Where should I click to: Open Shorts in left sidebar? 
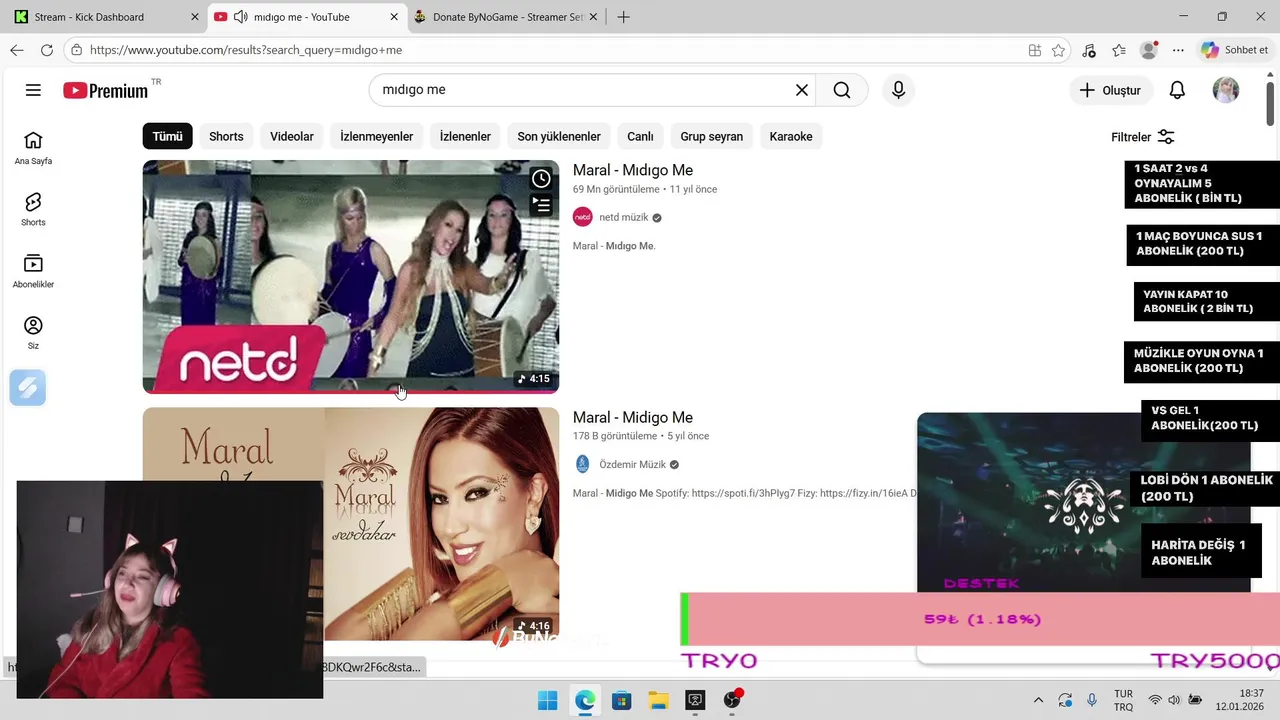click(x=33, y=209)
